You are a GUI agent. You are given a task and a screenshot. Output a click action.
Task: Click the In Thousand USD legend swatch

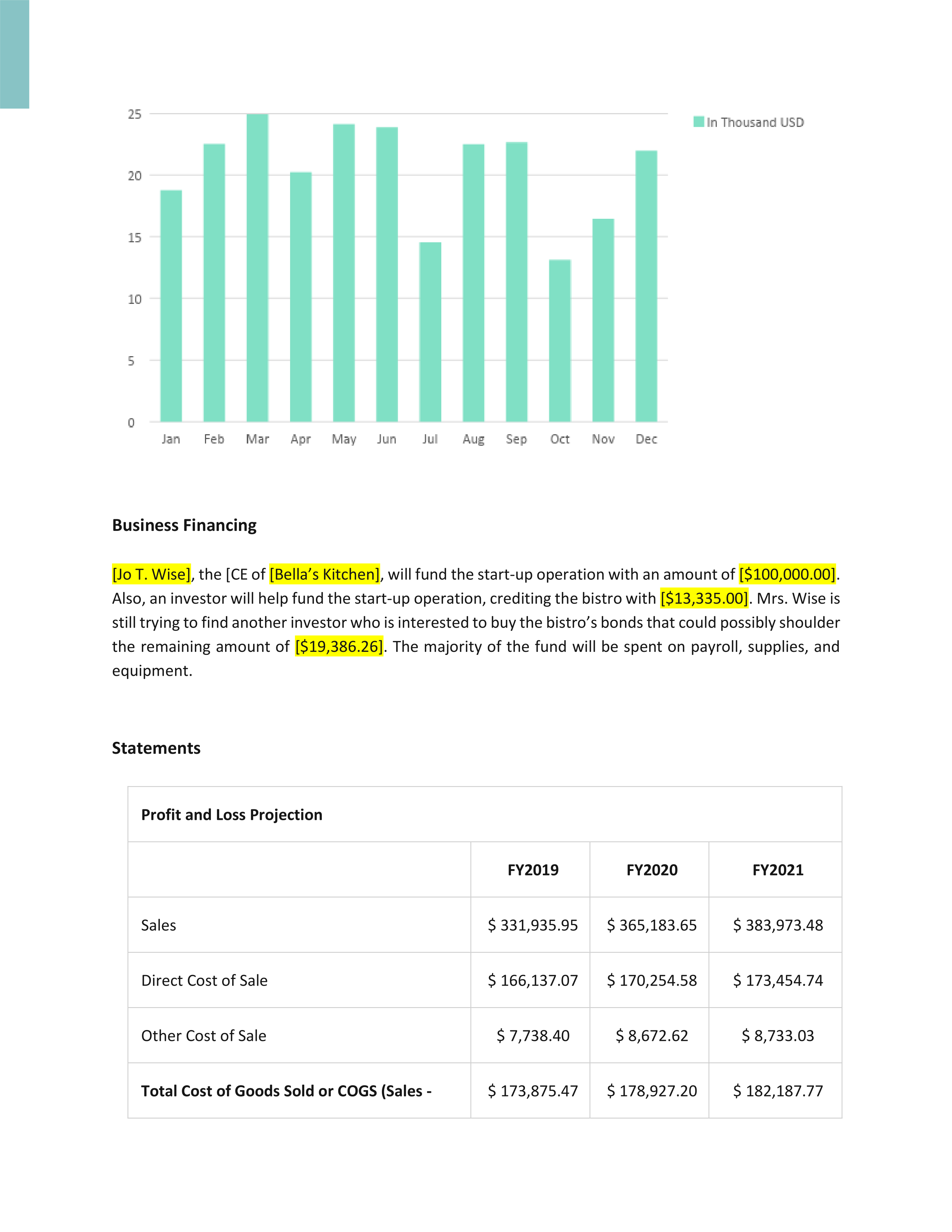(698, 122)
